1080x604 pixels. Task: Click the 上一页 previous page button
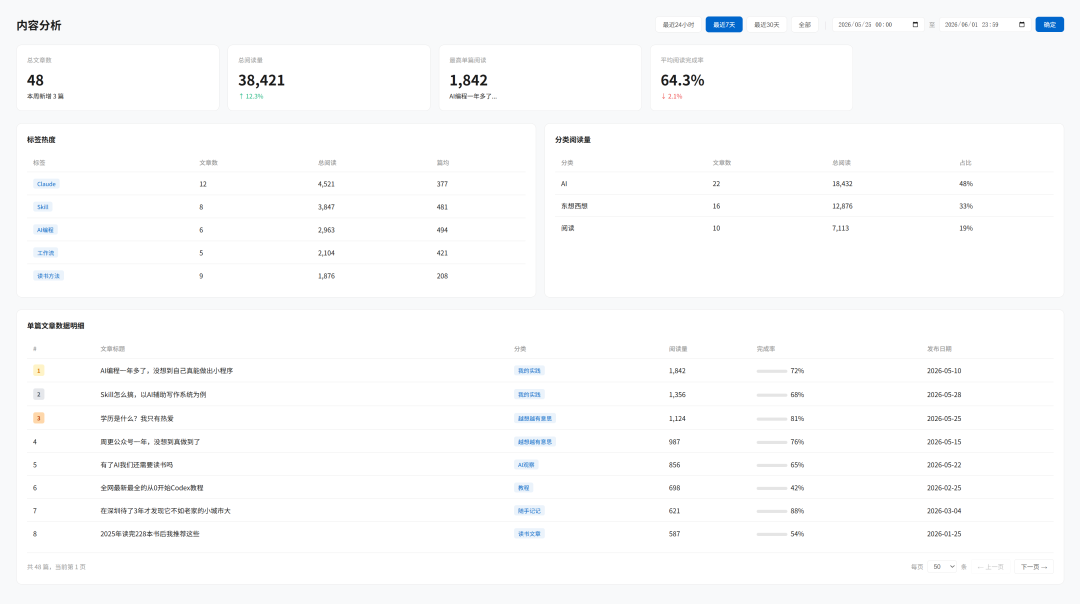[x=990, y=567]
